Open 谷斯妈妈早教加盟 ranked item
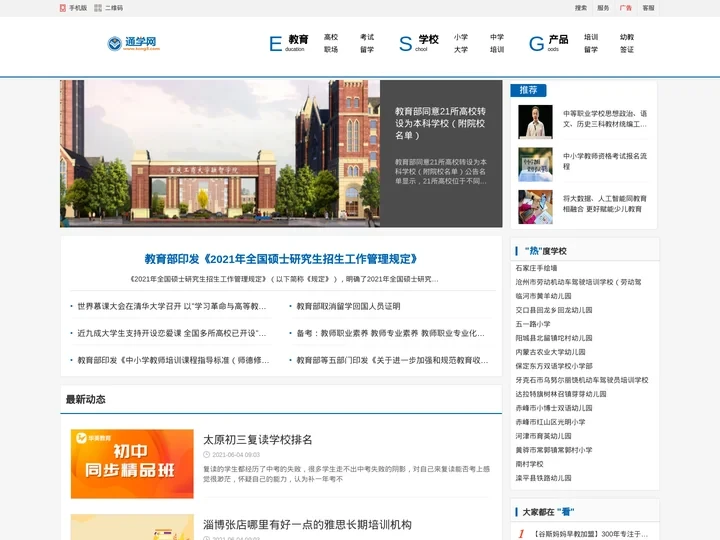 click(x=591, y=534)
